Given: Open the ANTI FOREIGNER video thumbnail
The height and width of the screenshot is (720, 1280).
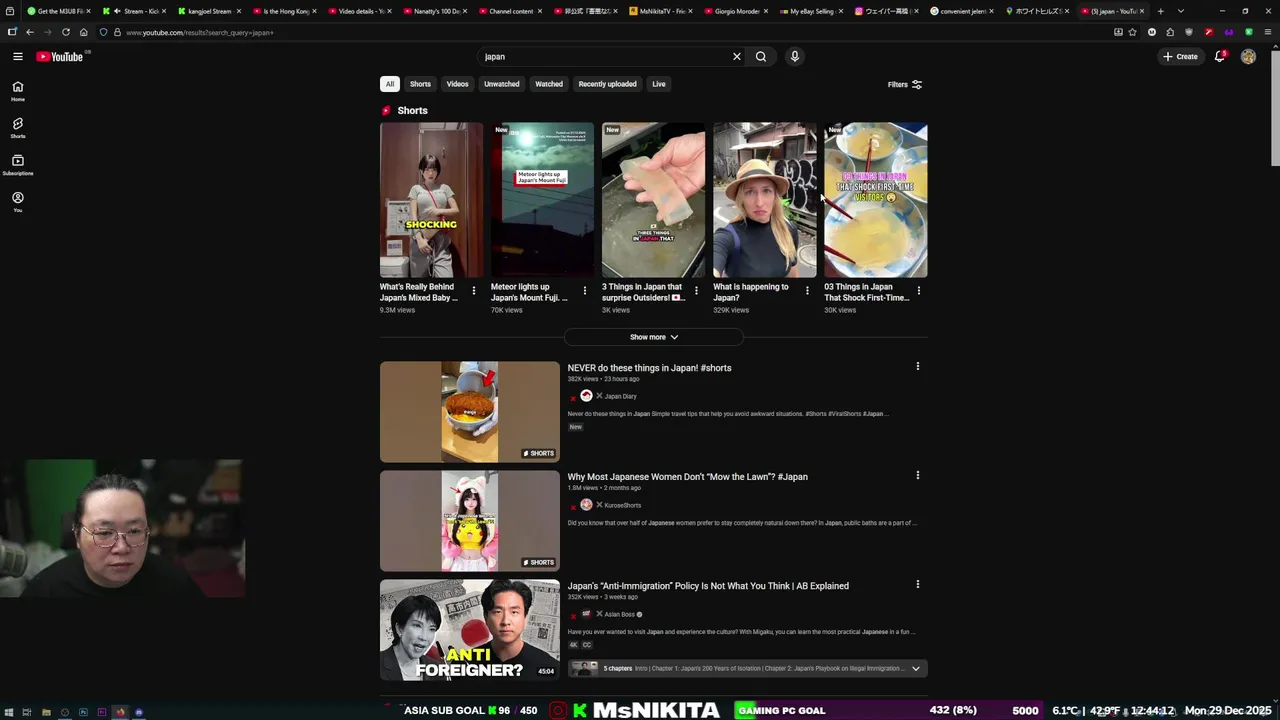Looking at the screenshot, I should (x=470, y=631).
